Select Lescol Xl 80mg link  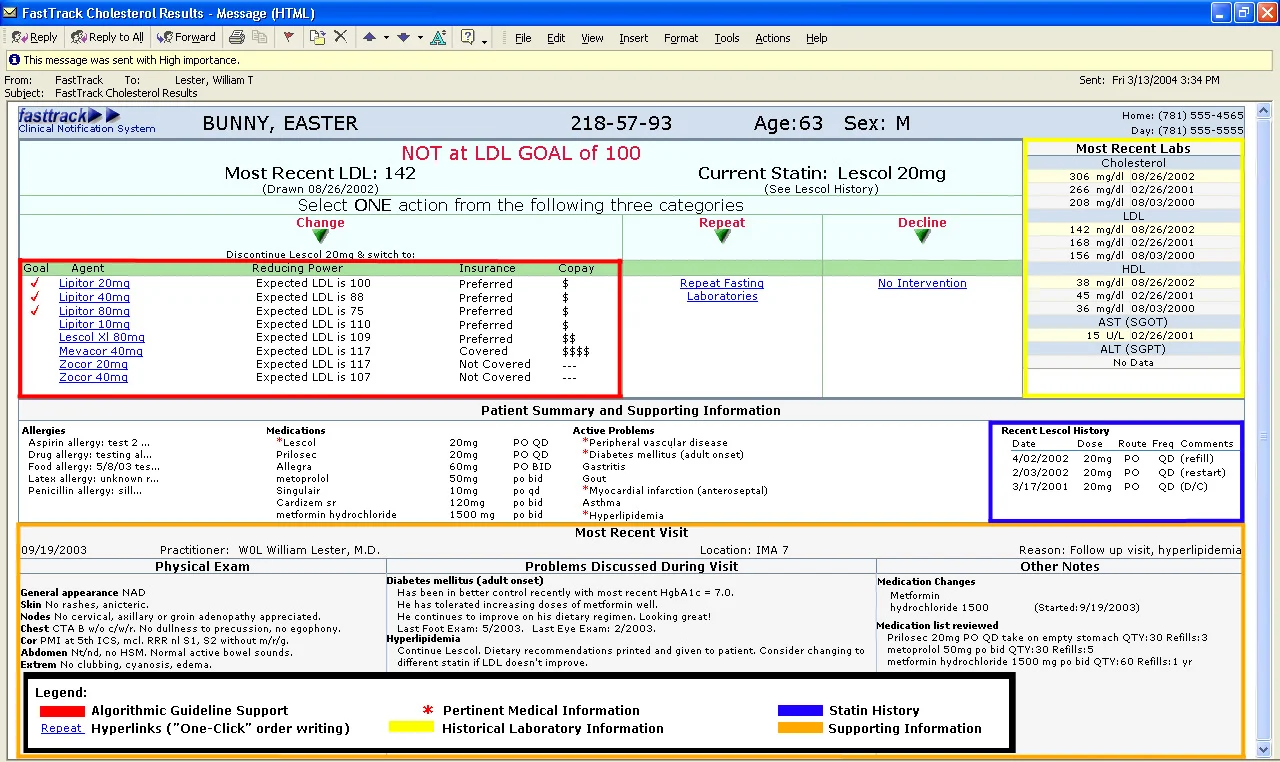102,338
